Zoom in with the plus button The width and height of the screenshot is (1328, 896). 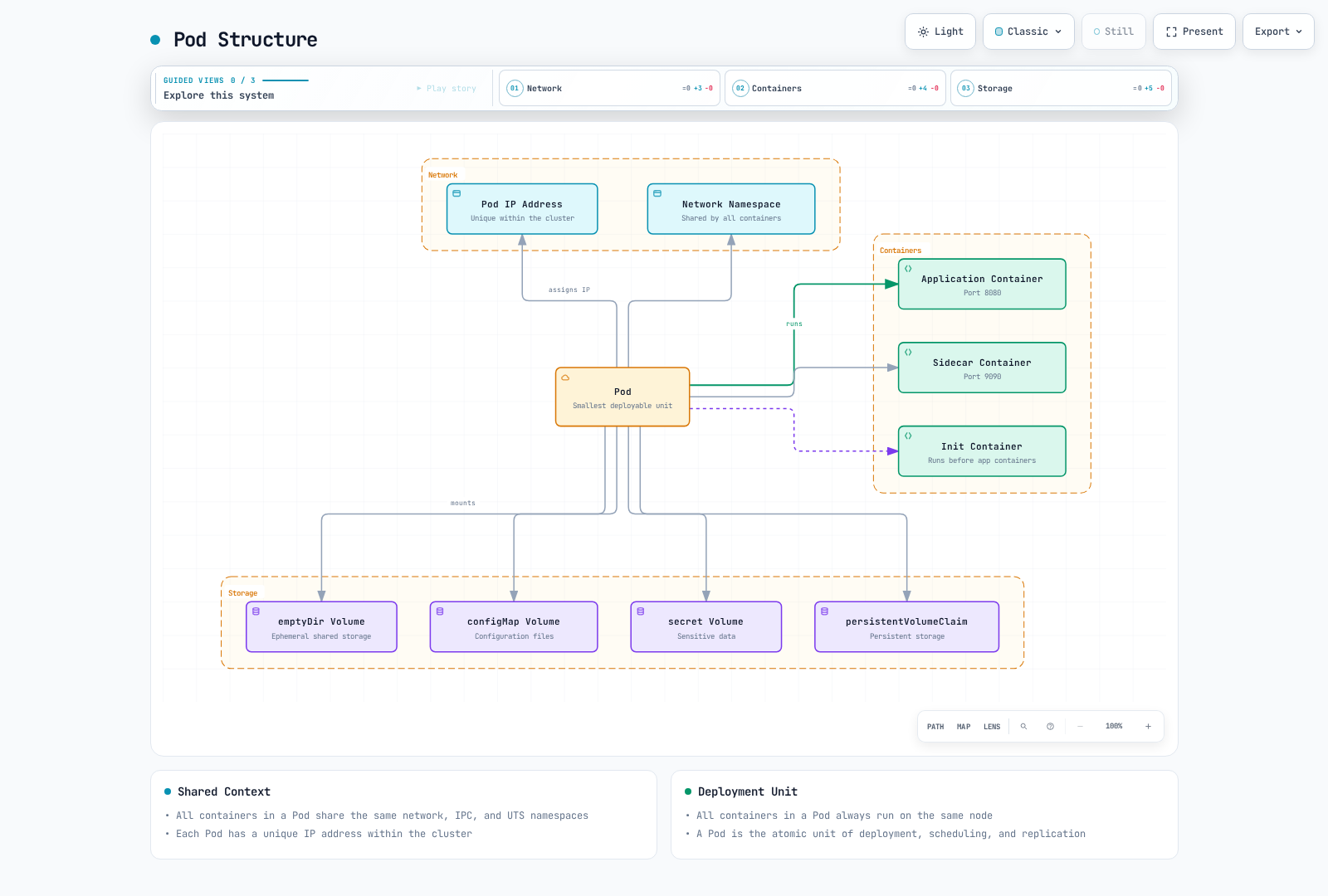(1148, 727)
